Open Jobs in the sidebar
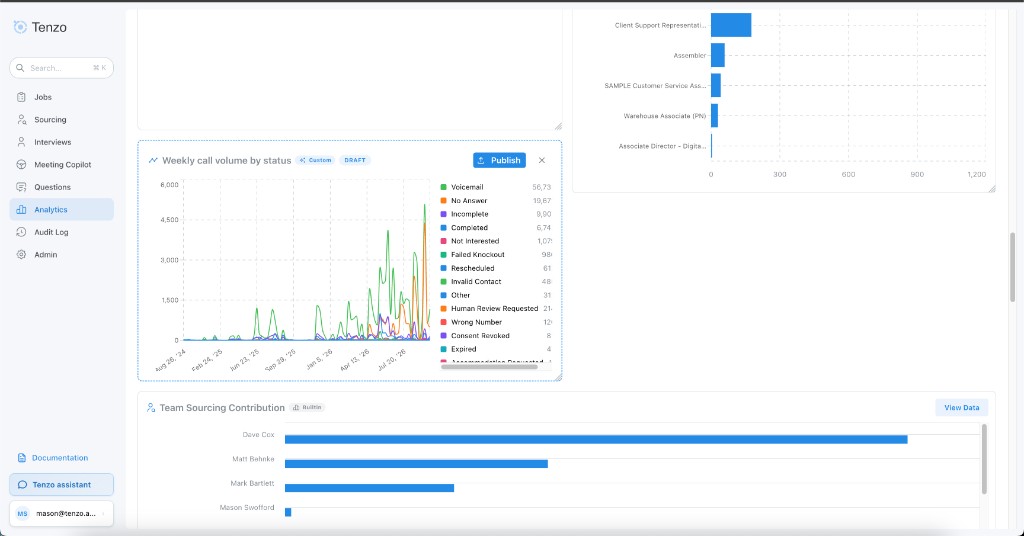 point(61,97)
